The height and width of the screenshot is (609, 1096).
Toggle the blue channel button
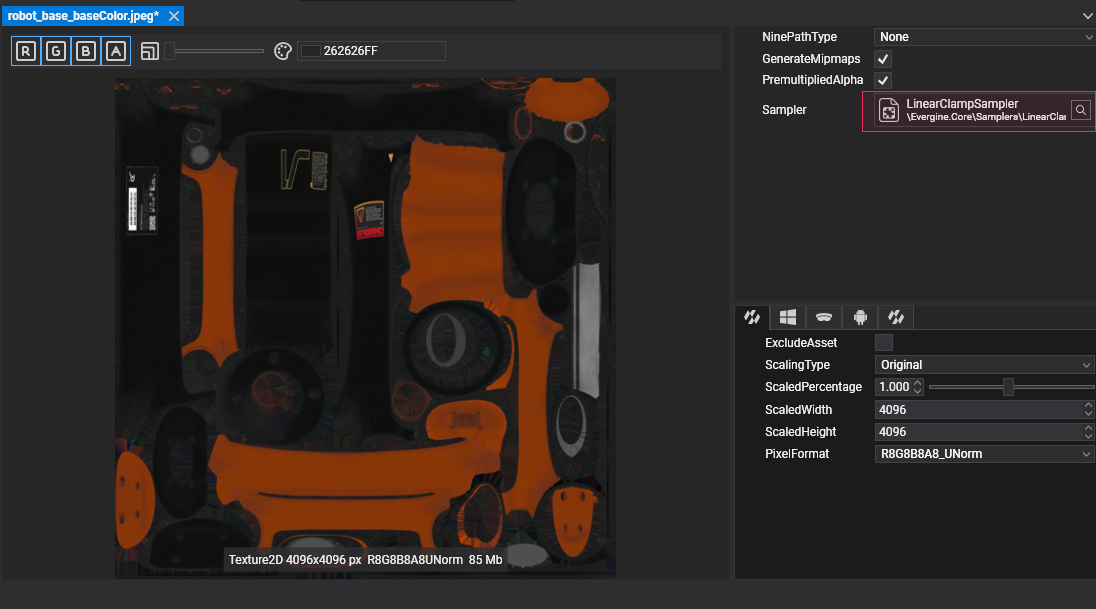click(x=86, y=51)
